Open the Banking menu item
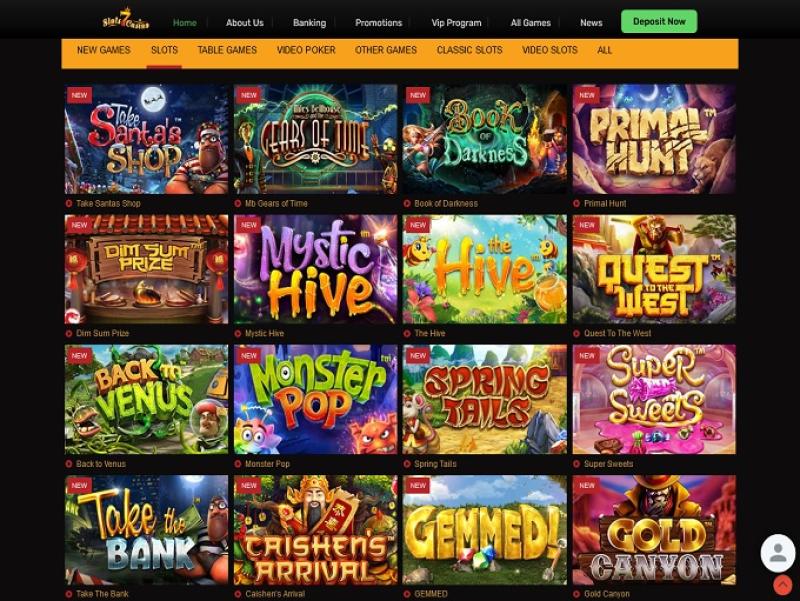The image size is (800, 601). pos(309,22)
